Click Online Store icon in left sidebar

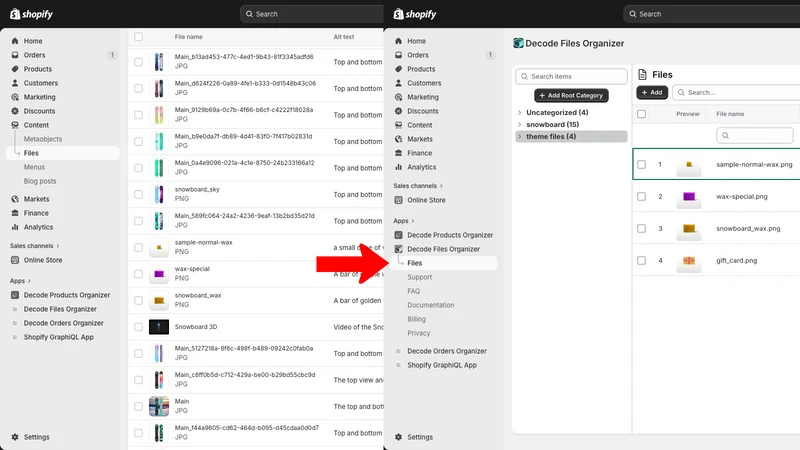[x=15, y=260]
